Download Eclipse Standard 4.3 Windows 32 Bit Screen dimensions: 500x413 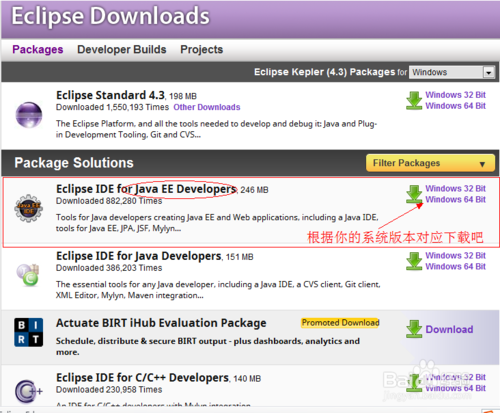455,95
